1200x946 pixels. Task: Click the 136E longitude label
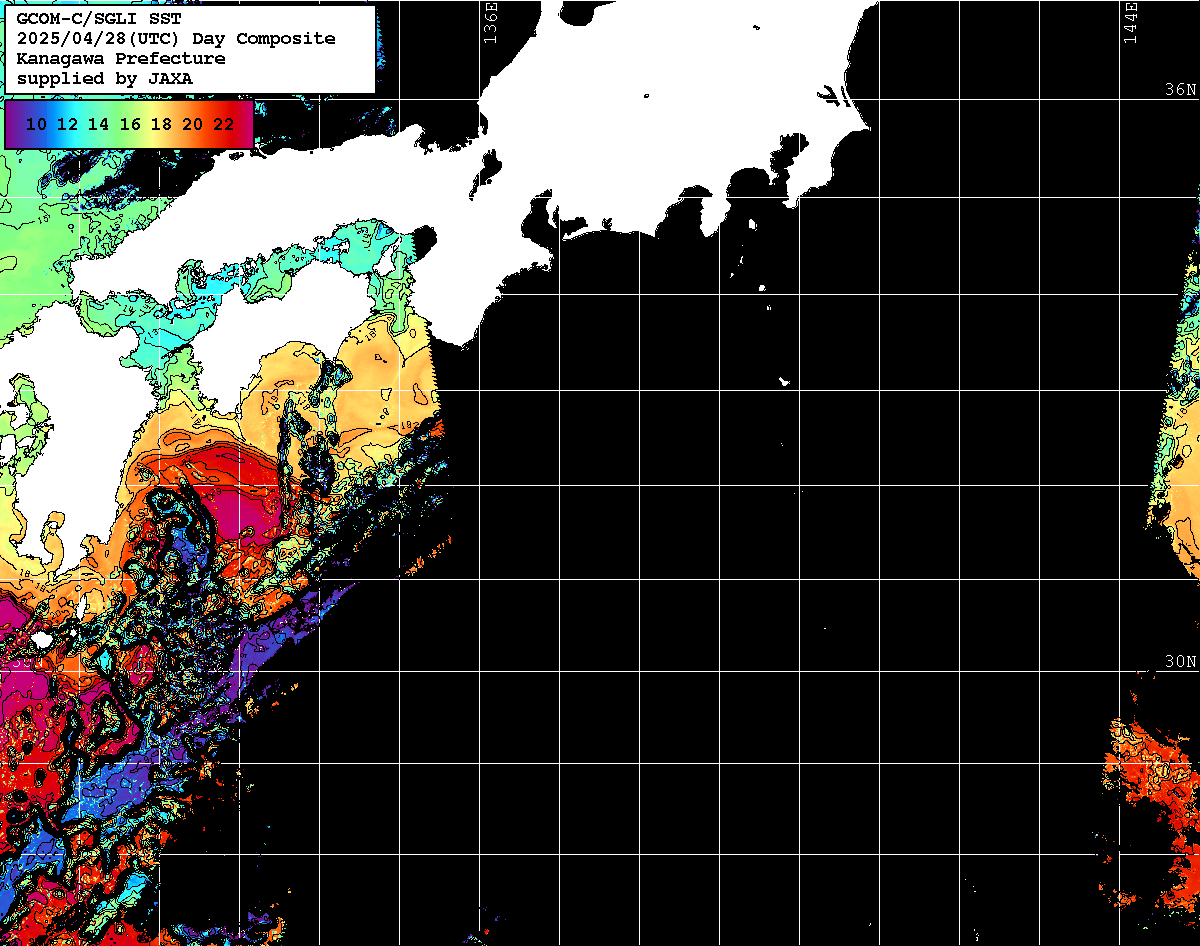click(490, 22)
